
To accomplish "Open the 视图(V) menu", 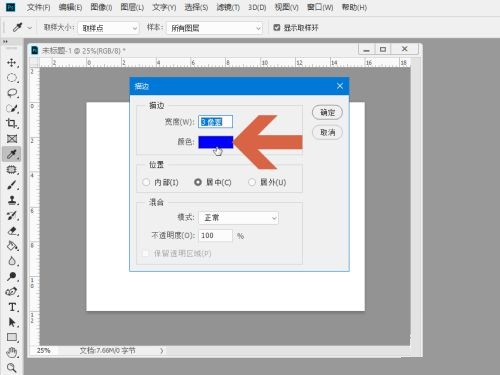I will [x=286, y=7].
